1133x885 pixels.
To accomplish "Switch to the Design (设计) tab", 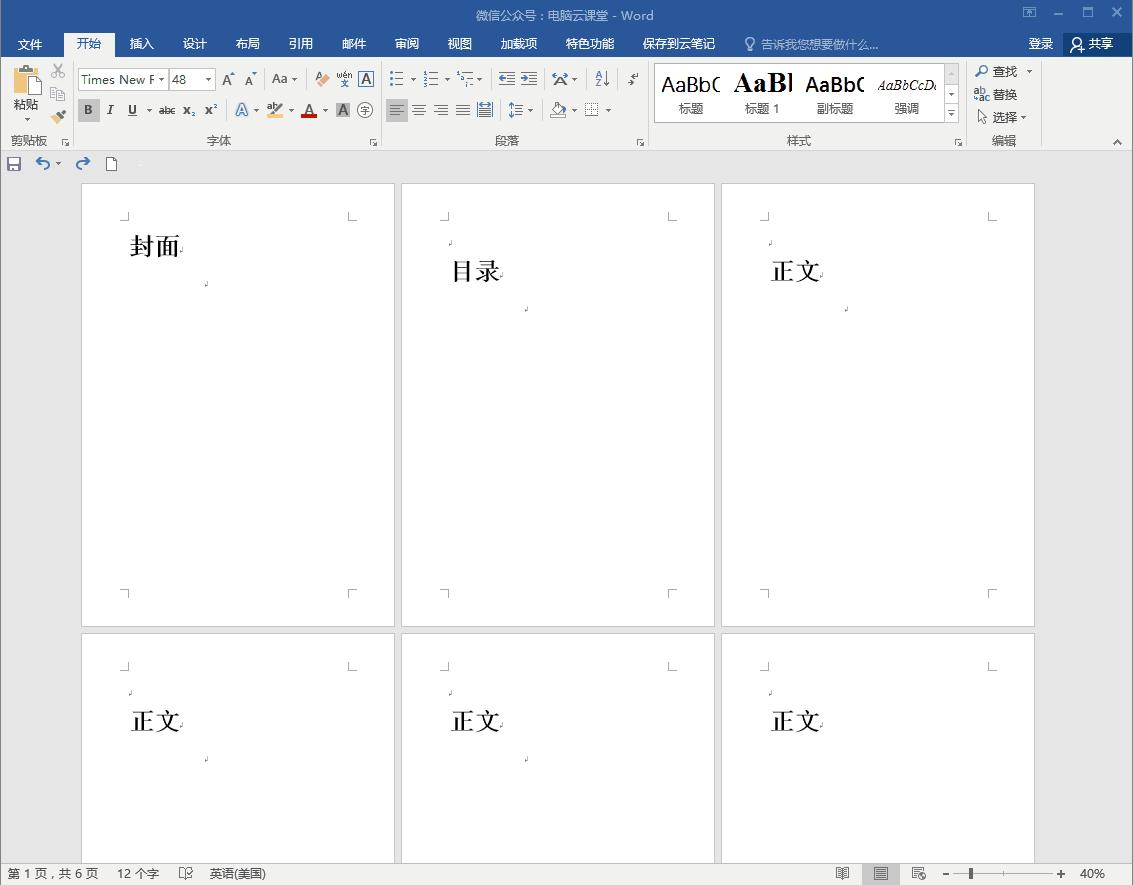I will click(x=194, y=44).
